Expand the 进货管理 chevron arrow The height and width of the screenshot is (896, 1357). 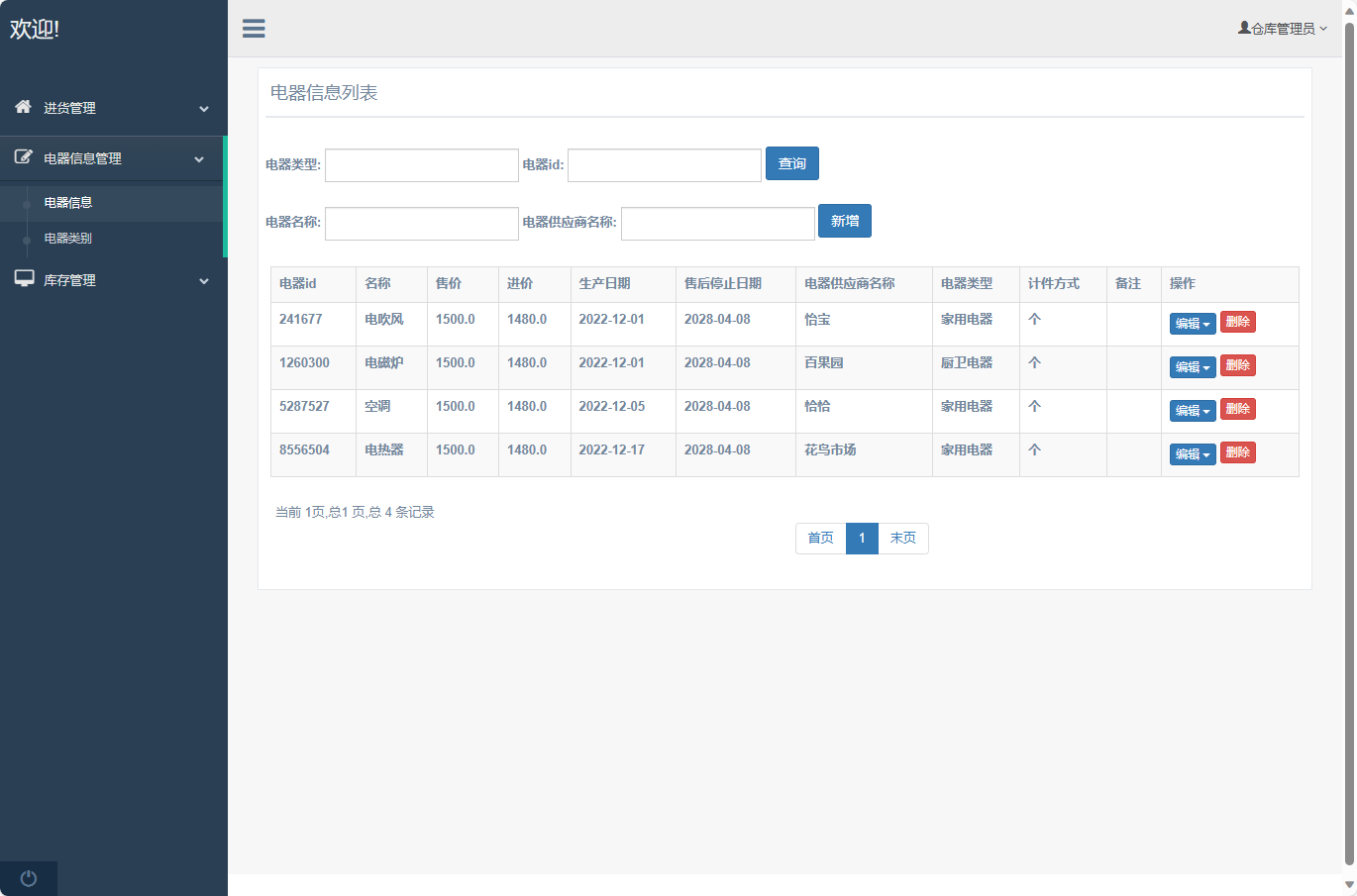tap(204, 109)
